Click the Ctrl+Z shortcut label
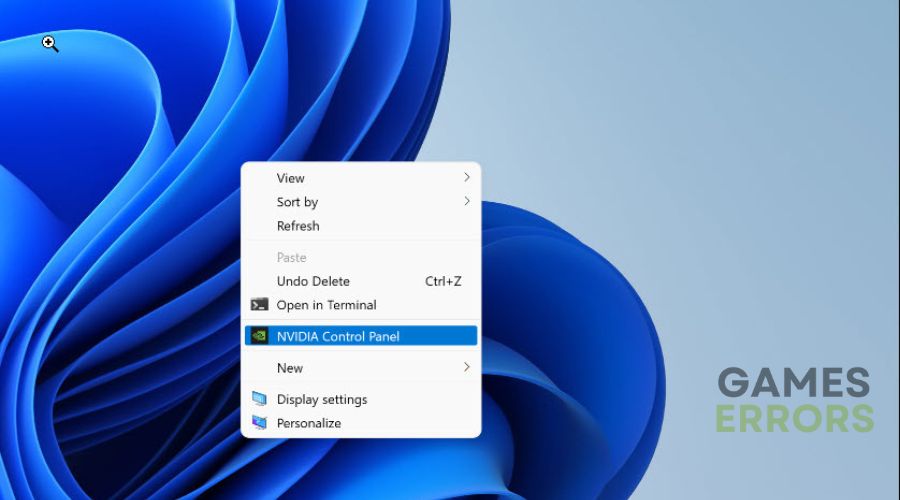Image resolution: width=900 pixels, height=500 pixels. [443, 281]
